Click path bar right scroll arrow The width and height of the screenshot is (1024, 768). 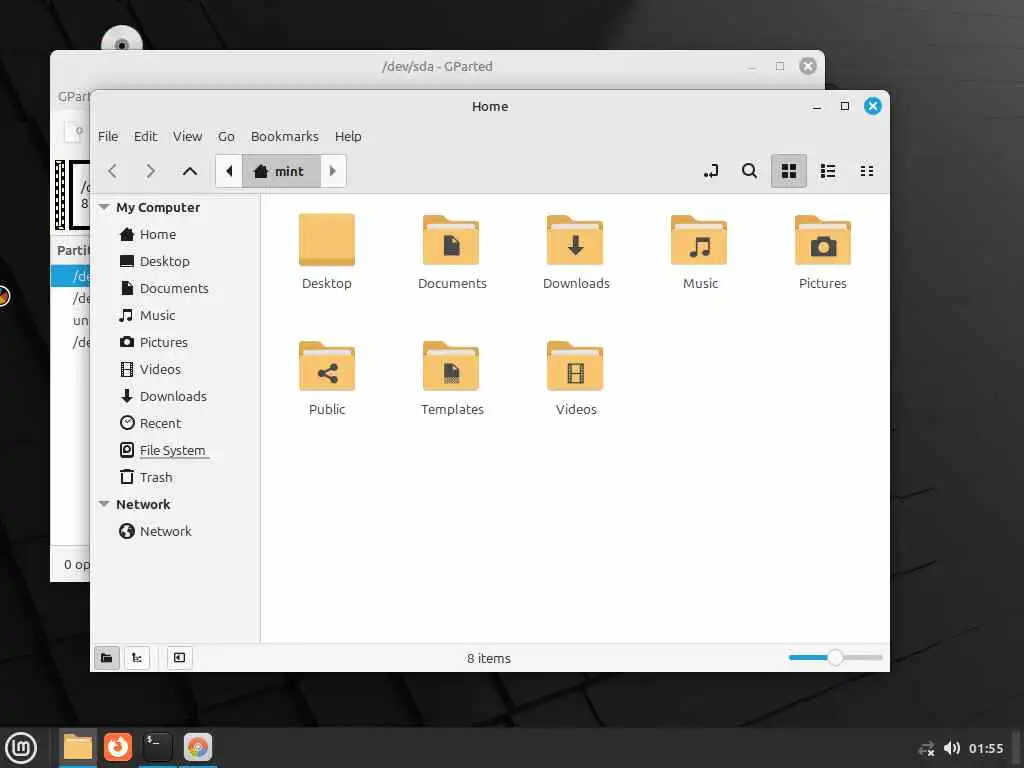(332, 171)
